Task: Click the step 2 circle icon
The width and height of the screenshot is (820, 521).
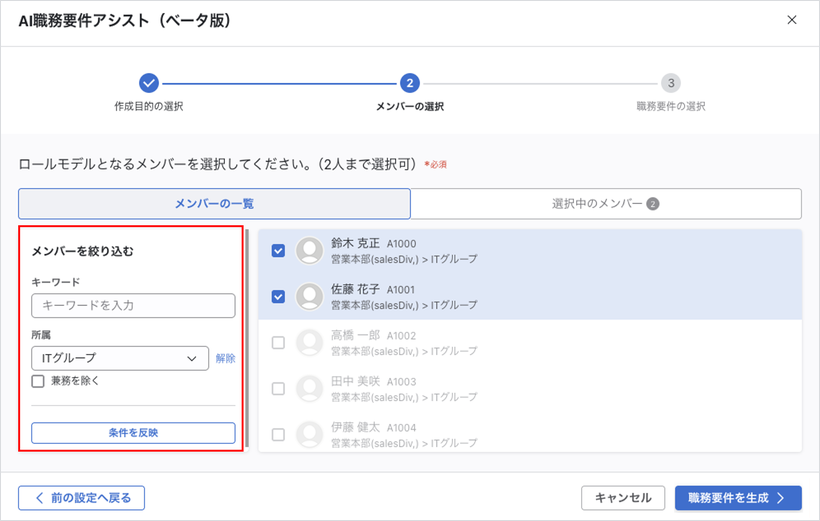Action: pos(410,83)
